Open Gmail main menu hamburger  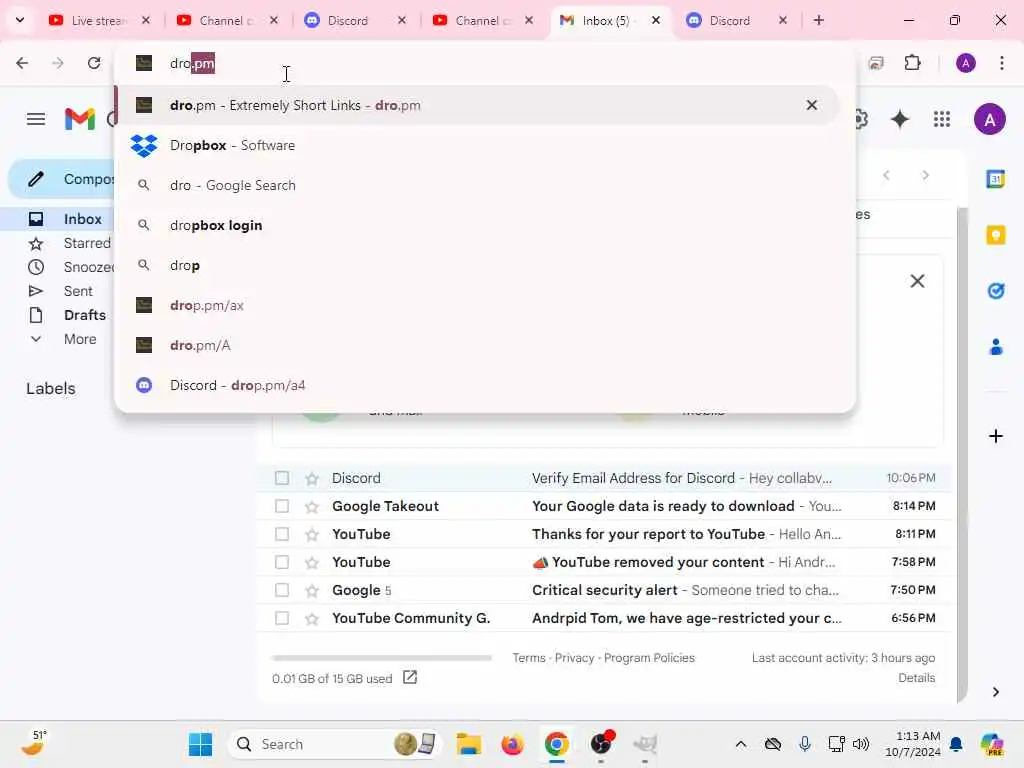point(36,119)
